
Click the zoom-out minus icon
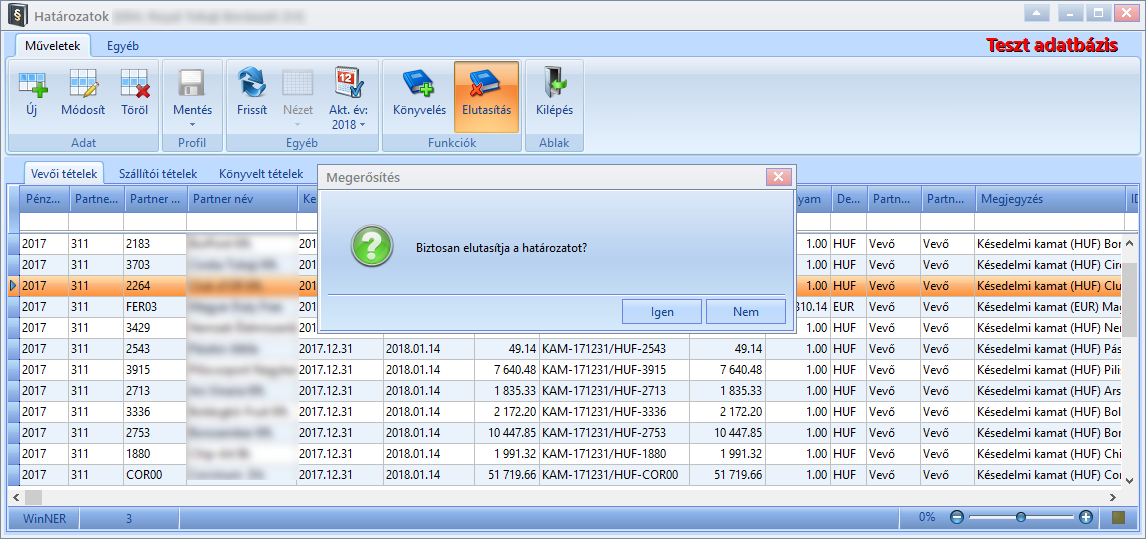957,517
